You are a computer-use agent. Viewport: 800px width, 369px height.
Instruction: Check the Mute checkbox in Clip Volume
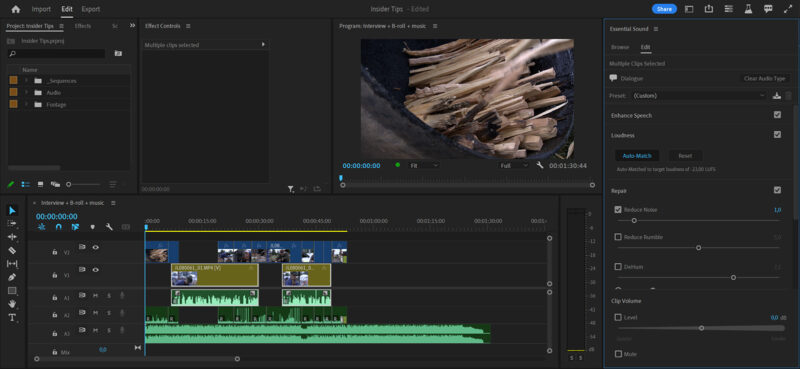click(618, 354)
